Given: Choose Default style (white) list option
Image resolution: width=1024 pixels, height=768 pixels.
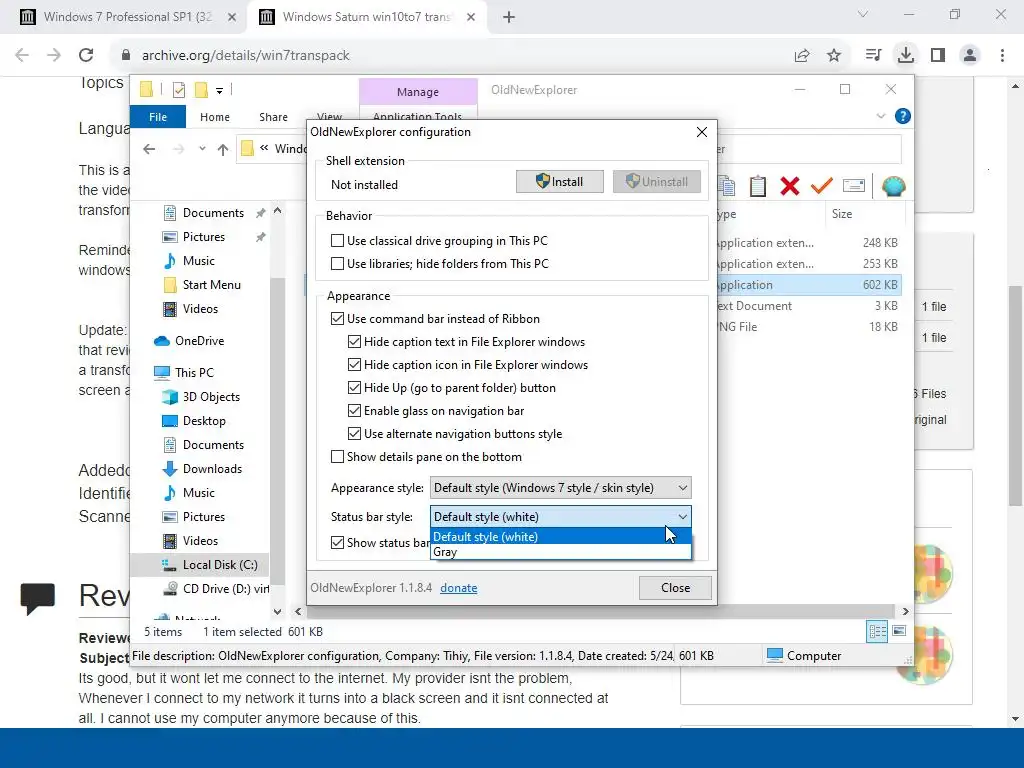Looking at the screenshot, I should (560, 537).
